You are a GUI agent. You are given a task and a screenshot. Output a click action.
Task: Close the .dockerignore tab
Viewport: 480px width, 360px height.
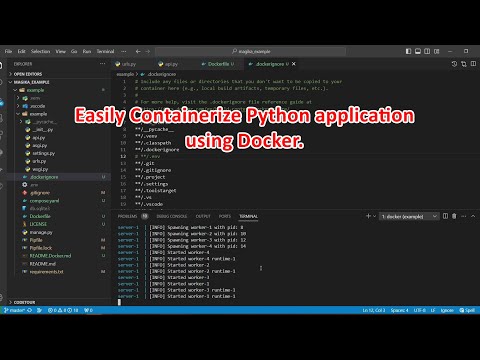(x=294, y=64)
